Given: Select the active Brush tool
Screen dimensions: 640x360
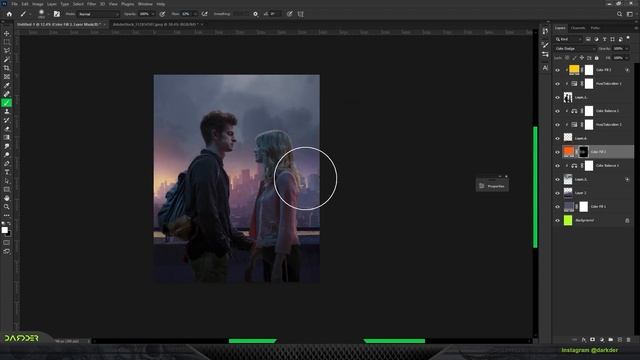Looking at the screenshot, I should [x=7, y=103].
